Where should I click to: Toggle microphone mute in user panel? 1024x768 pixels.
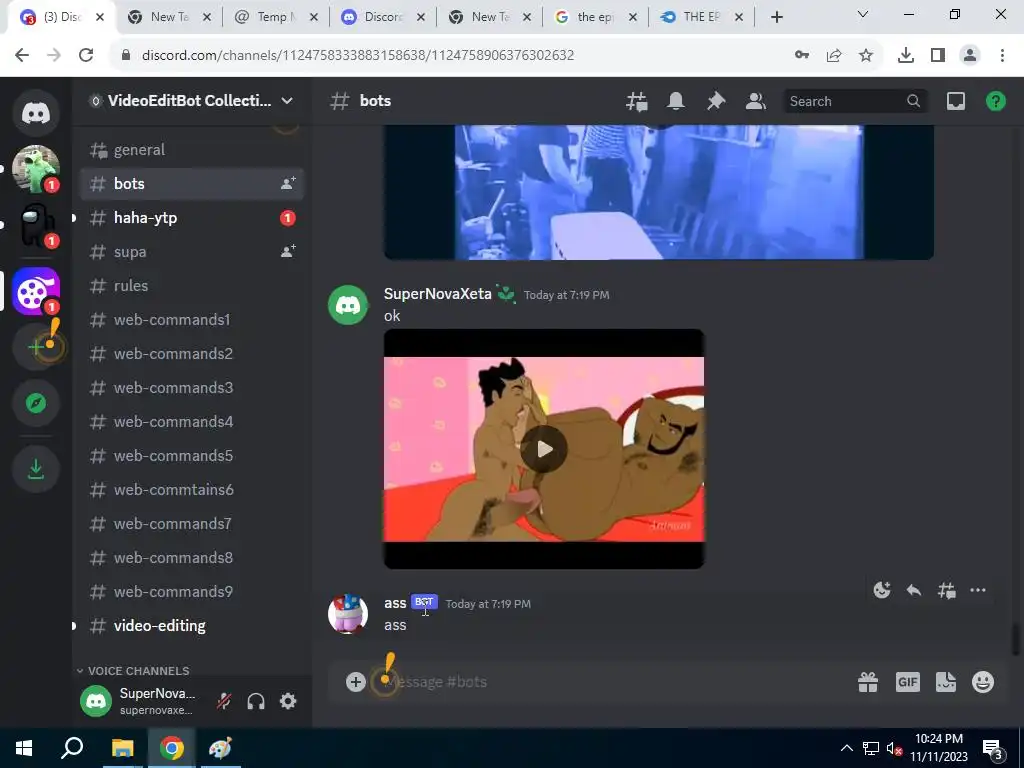(224, 701)
